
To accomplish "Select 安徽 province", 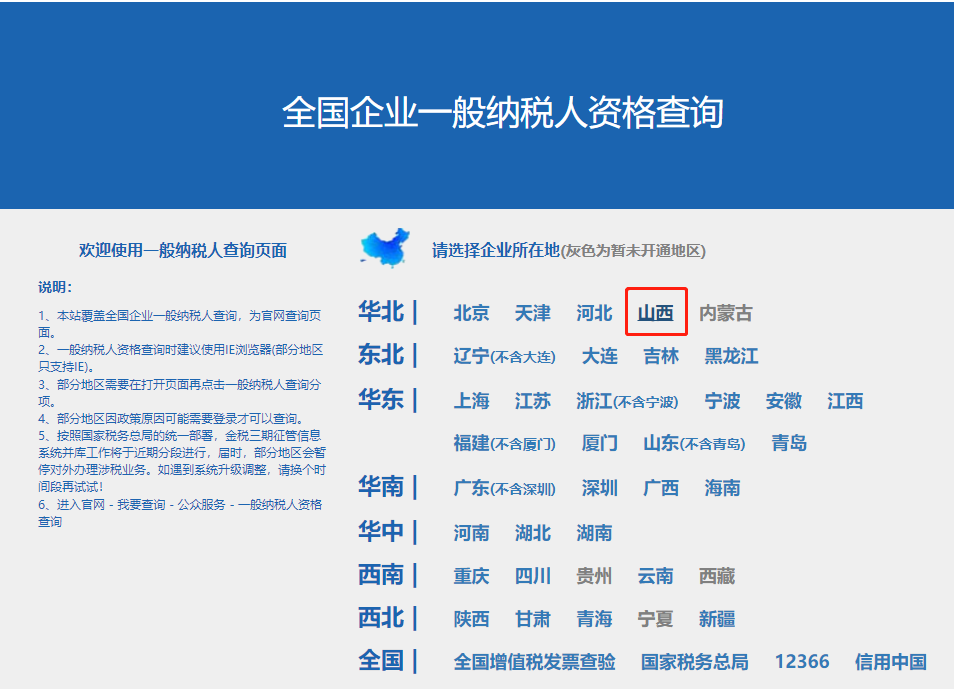I will (784, 400).
